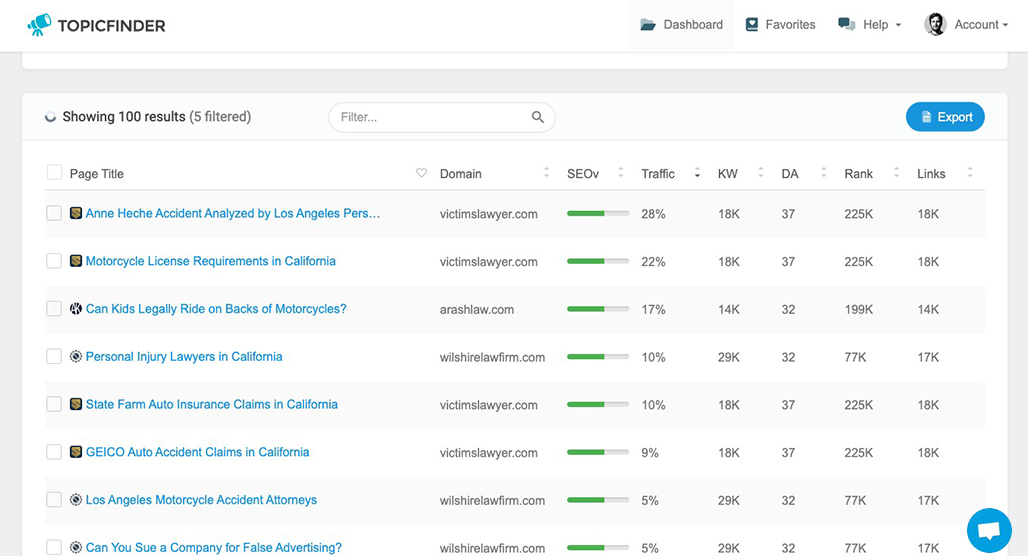The height and width of the screenshot is (556, 1028).
Task: Click the TopicFinder telescope logo icon
Action: [39, 24]
